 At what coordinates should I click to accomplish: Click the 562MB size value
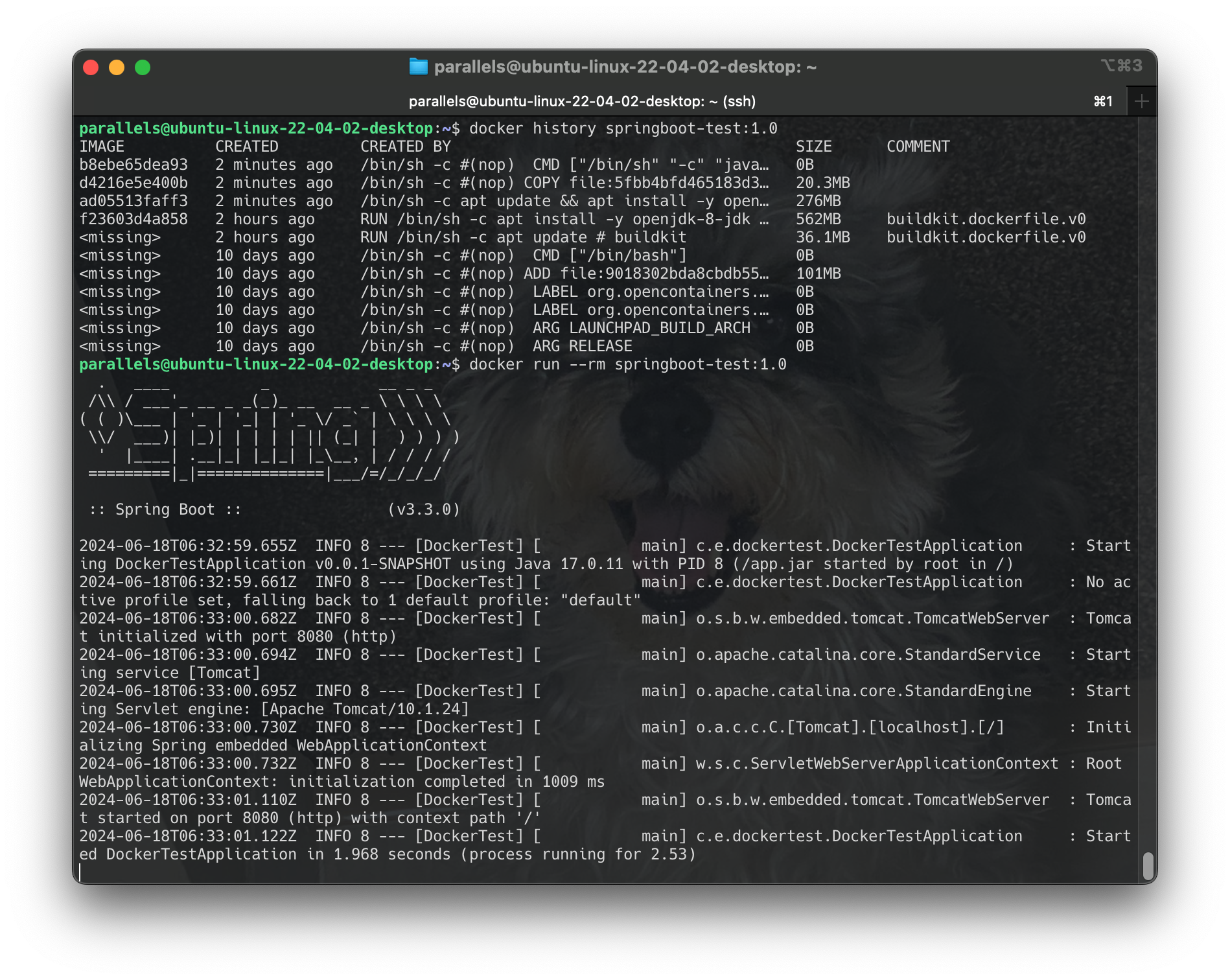tap(818, 219)
